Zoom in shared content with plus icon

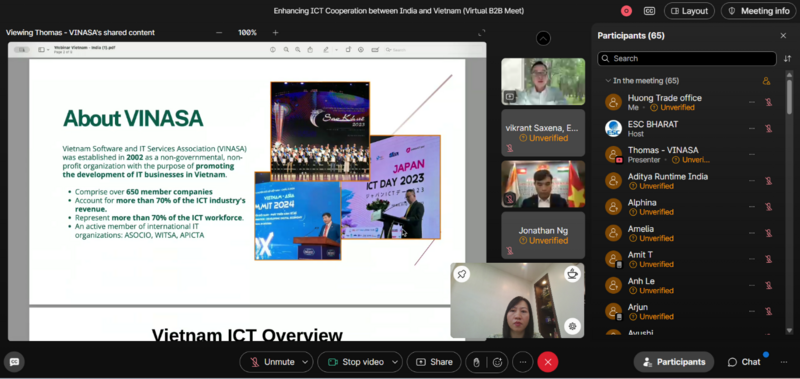point(276,33)
